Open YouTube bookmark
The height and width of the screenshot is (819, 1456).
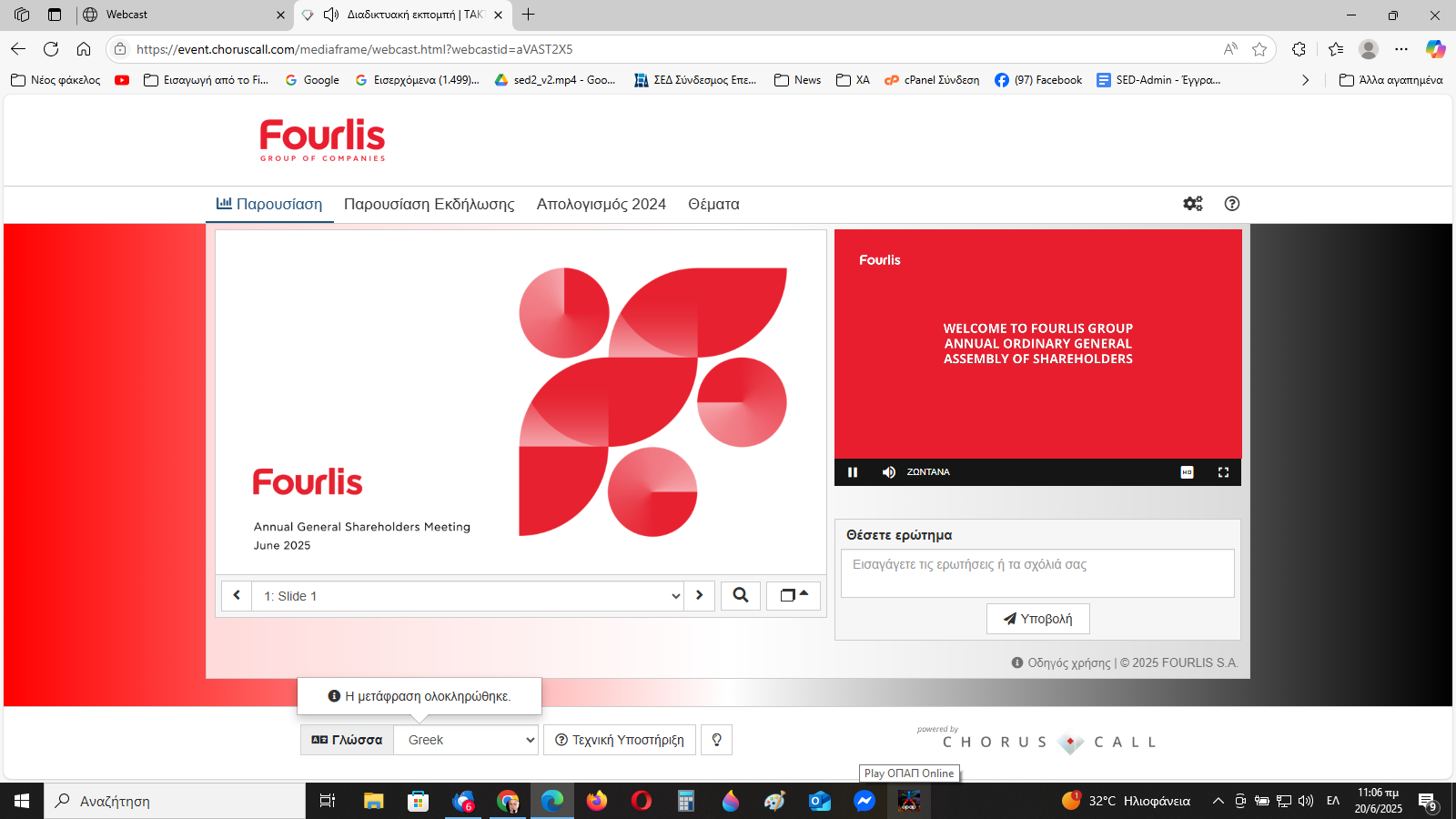click(x=122, y=80)
